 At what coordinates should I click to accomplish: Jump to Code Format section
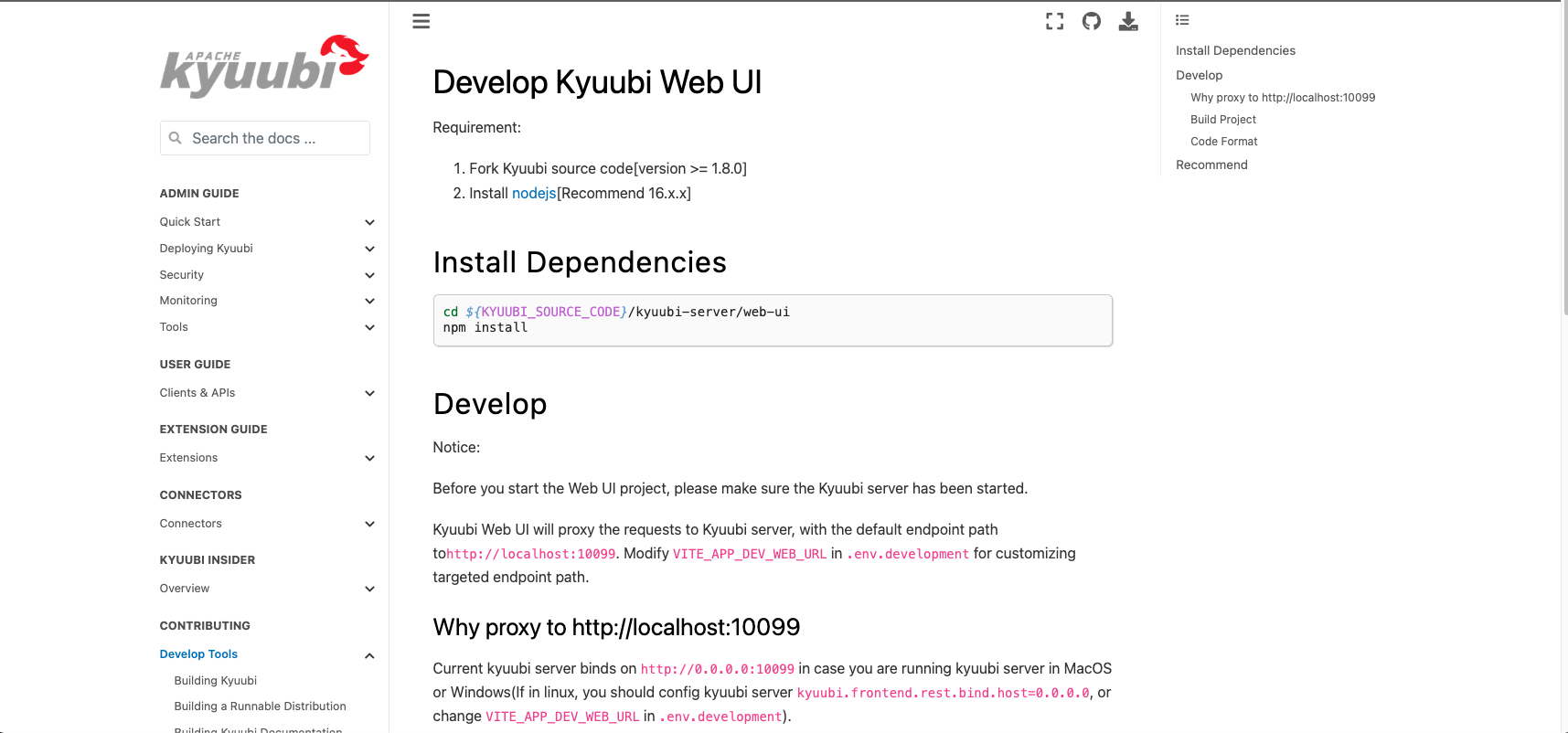tap(1224, 142)
